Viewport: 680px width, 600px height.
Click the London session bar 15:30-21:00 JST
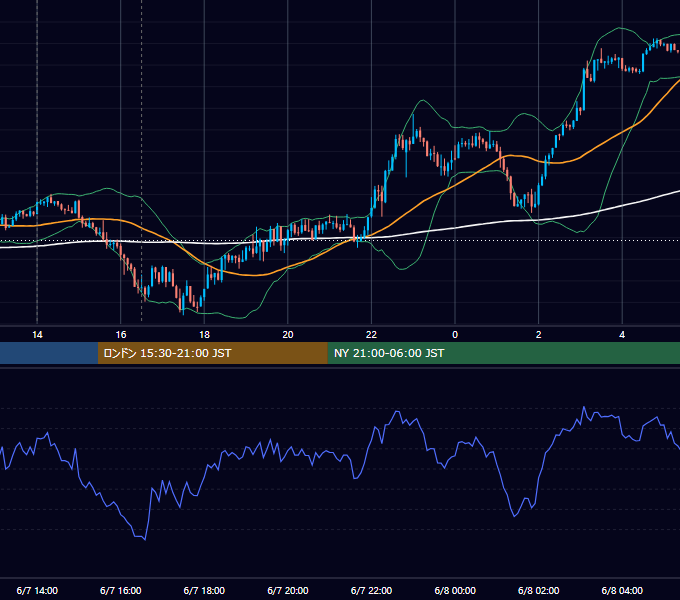click(x=212, y=353)
